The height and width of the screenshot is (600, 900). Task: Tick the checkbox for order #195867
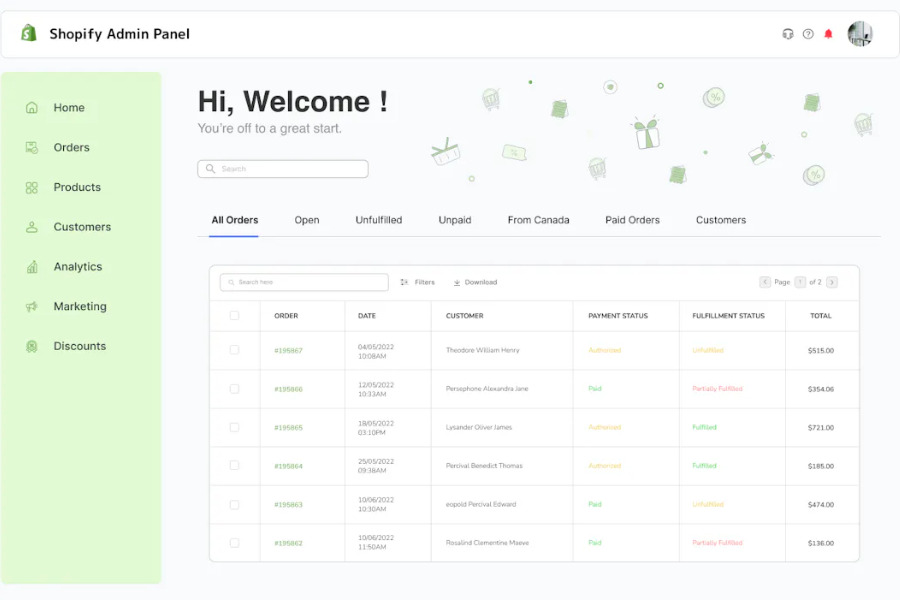(234, 350)
